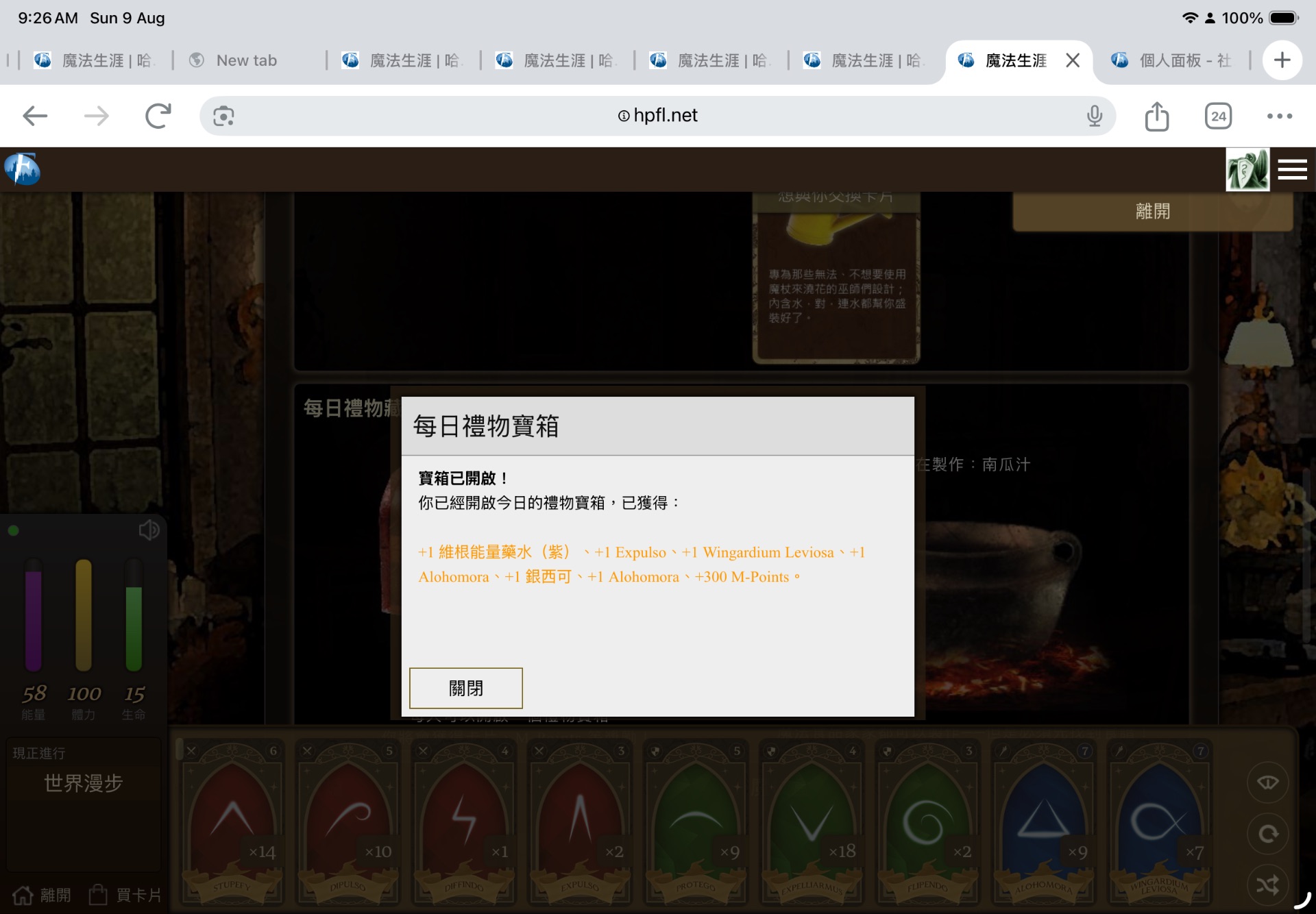Viewport: 1316px width, 914px height.
Task: Open the hamburger menu in the game header
Action: pos(1292,169)
